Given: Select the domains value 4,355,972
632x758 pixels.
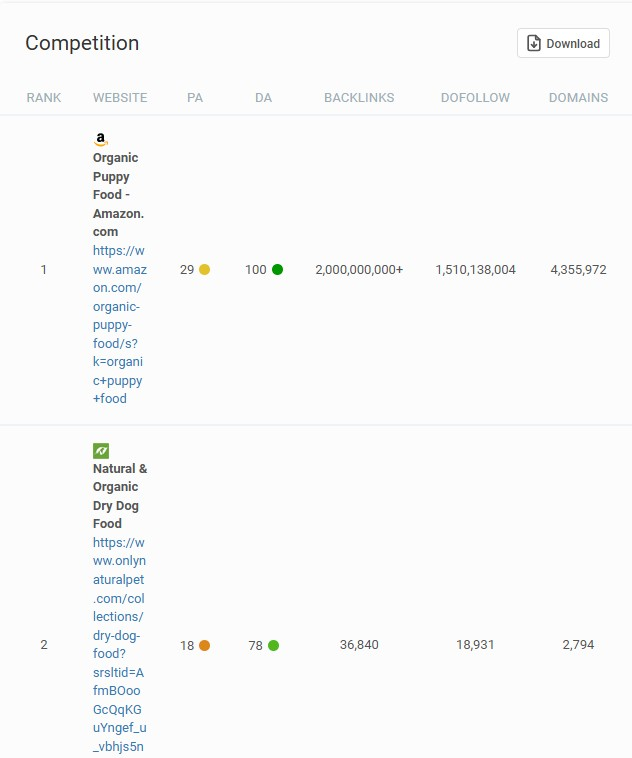Looking at the screenshot, I should click(578, 269).
